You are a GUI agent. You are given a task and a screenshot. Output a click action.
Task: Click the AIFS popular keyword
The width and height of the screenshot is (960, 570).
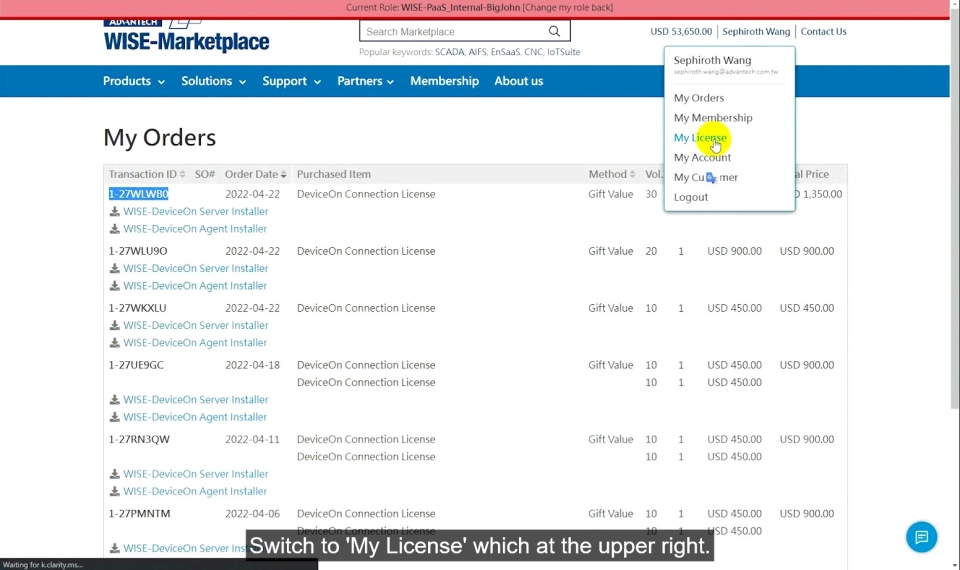click(x=478, y=52)
